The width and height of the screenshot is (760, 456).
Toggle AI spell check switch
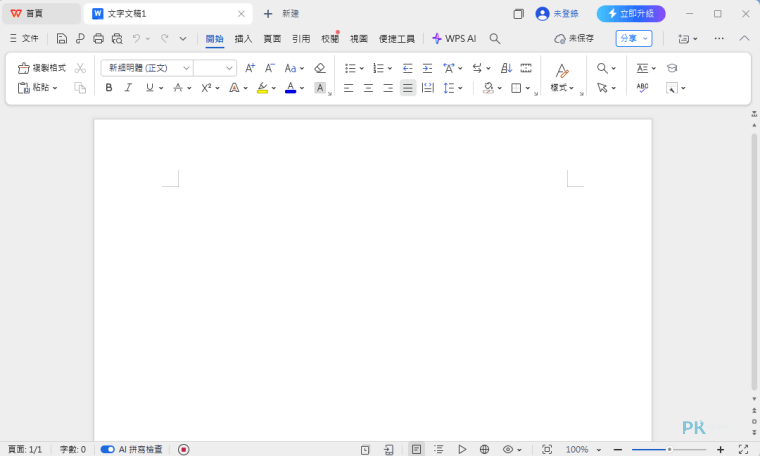pyautogui.click(x=108, y=450)
